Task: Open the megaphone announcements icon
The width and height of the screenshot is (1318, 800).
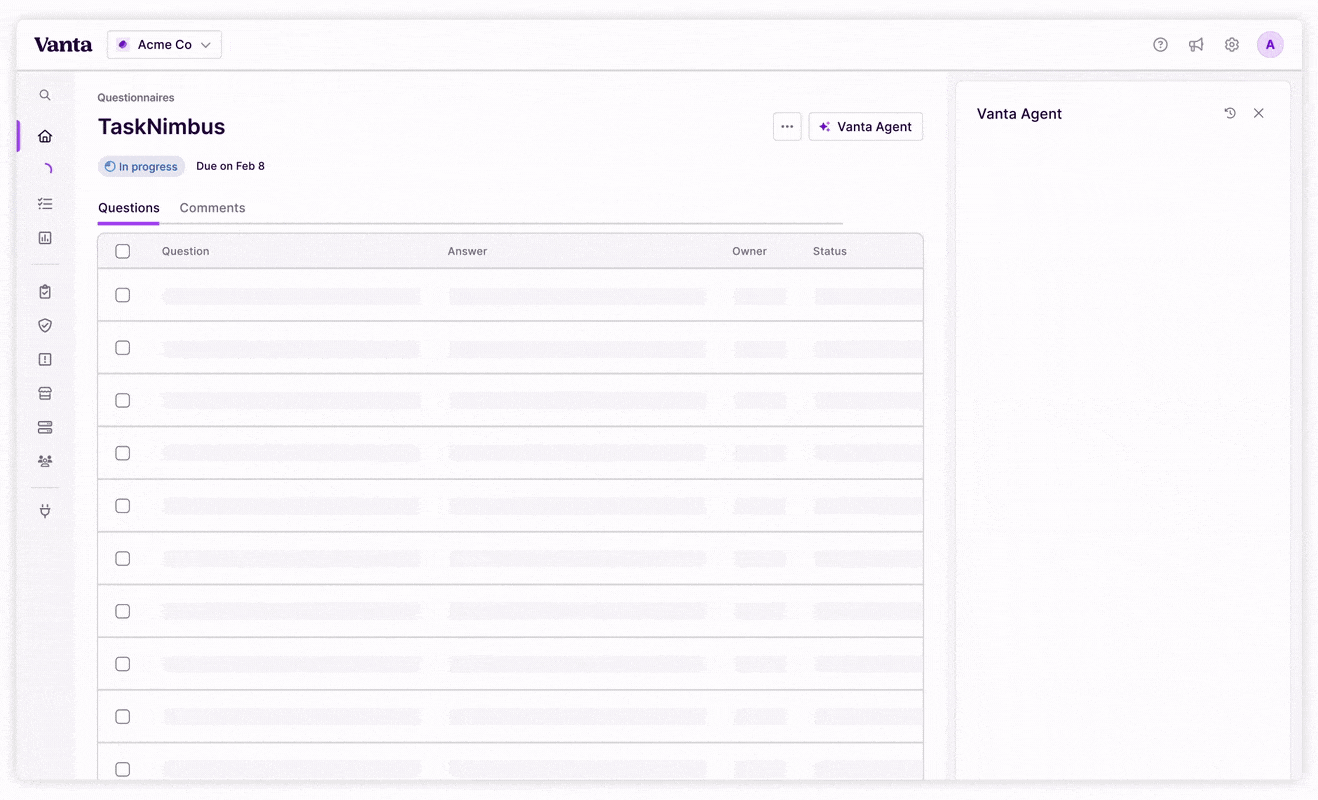Action: pos(1196,45)
